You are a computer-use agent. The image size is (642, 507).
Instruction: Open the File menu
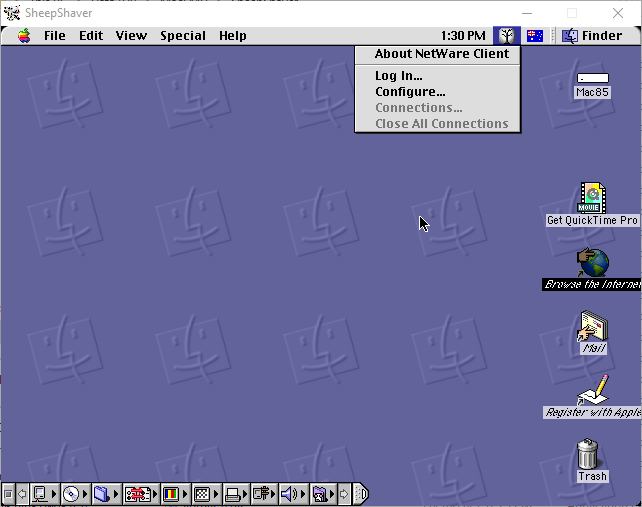point(54,36)
